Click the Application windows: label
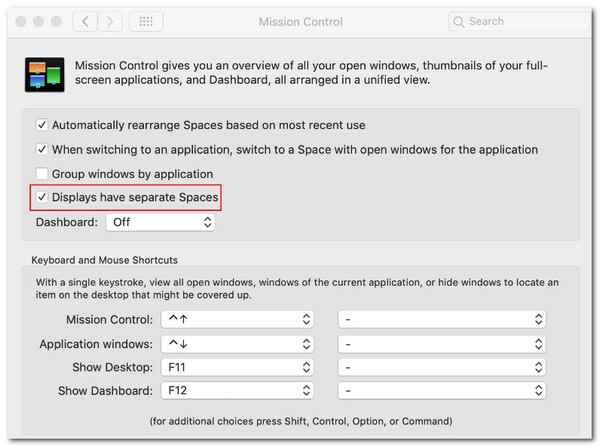Screen dimensions: 600x447 click(96, 344)
